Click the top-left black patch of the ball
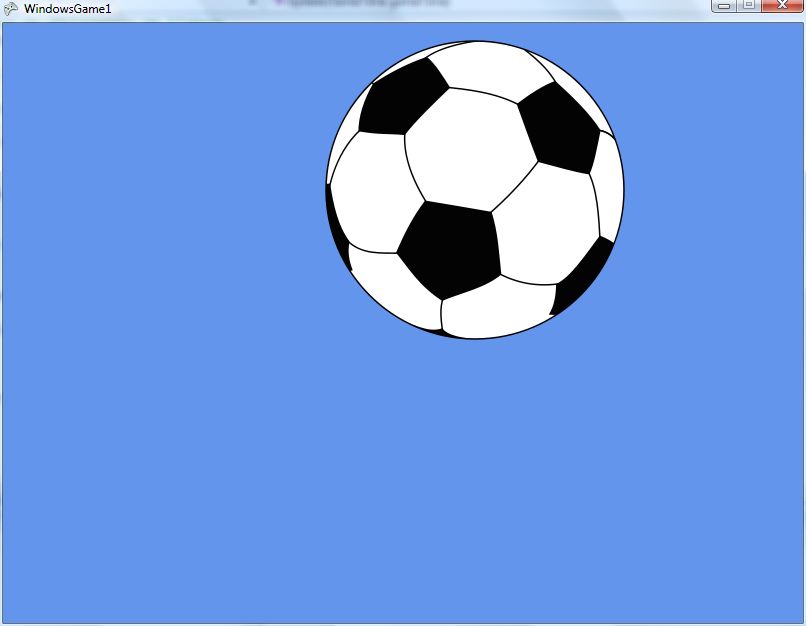The image size is (806, 626). 402,97
